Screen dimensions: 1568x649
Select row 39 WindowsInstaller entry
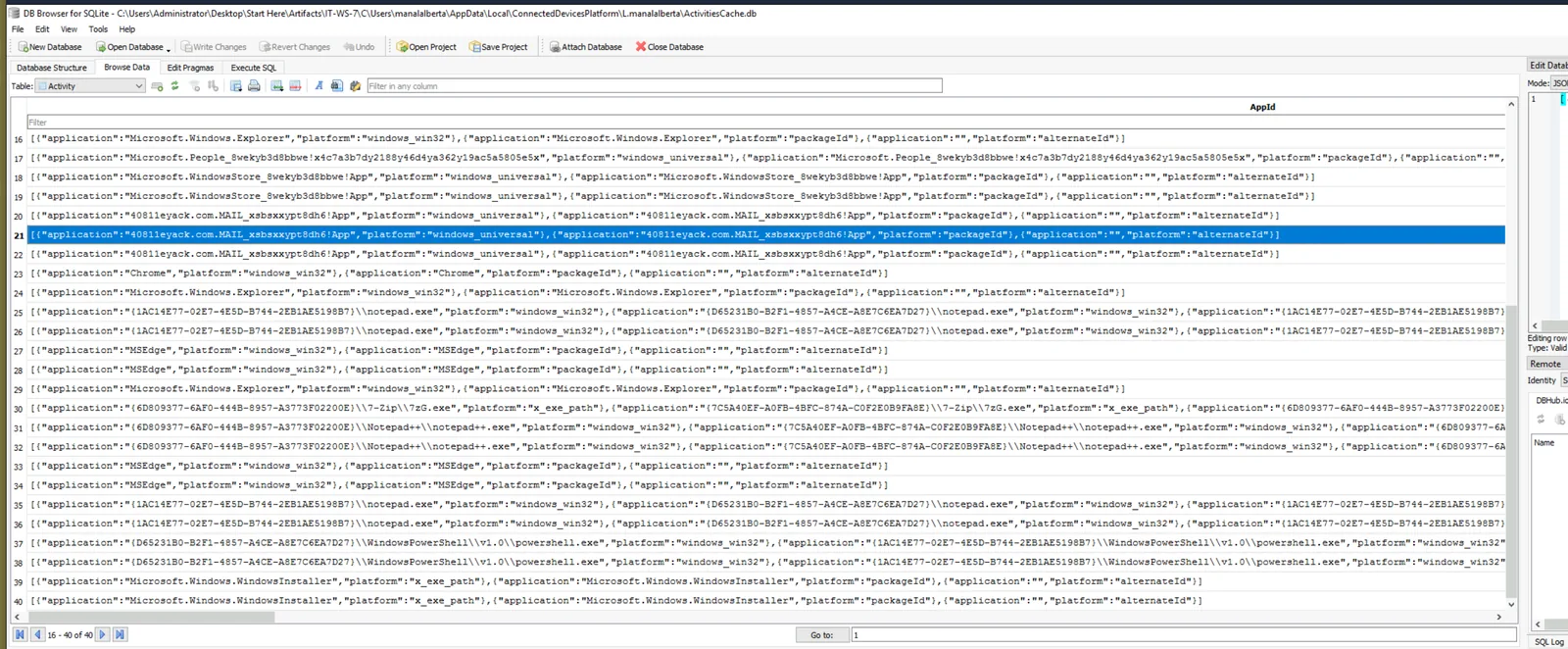[x=766, y=581]
